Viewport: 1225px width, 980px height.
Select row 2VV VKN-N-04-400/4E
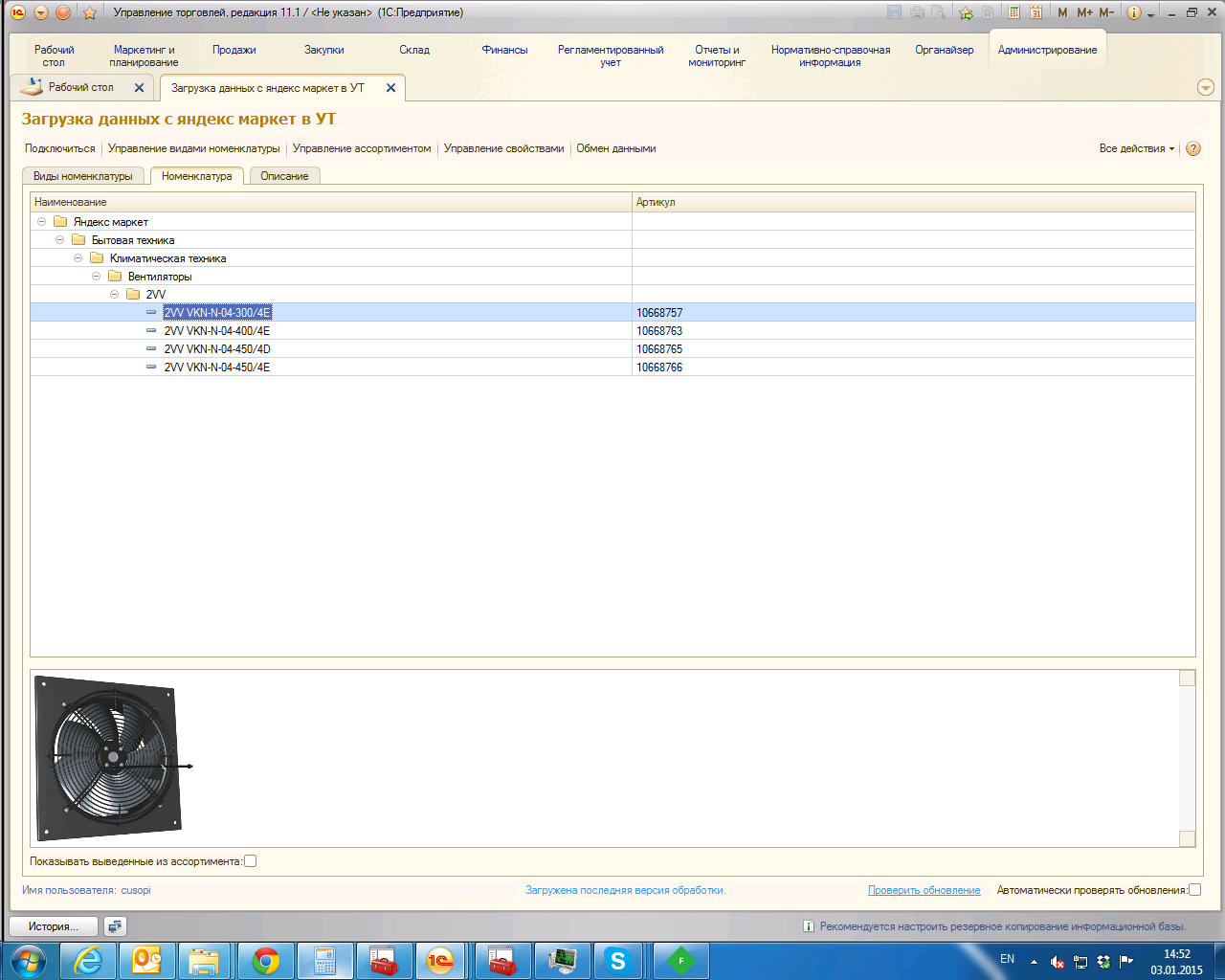pos(612,331)
